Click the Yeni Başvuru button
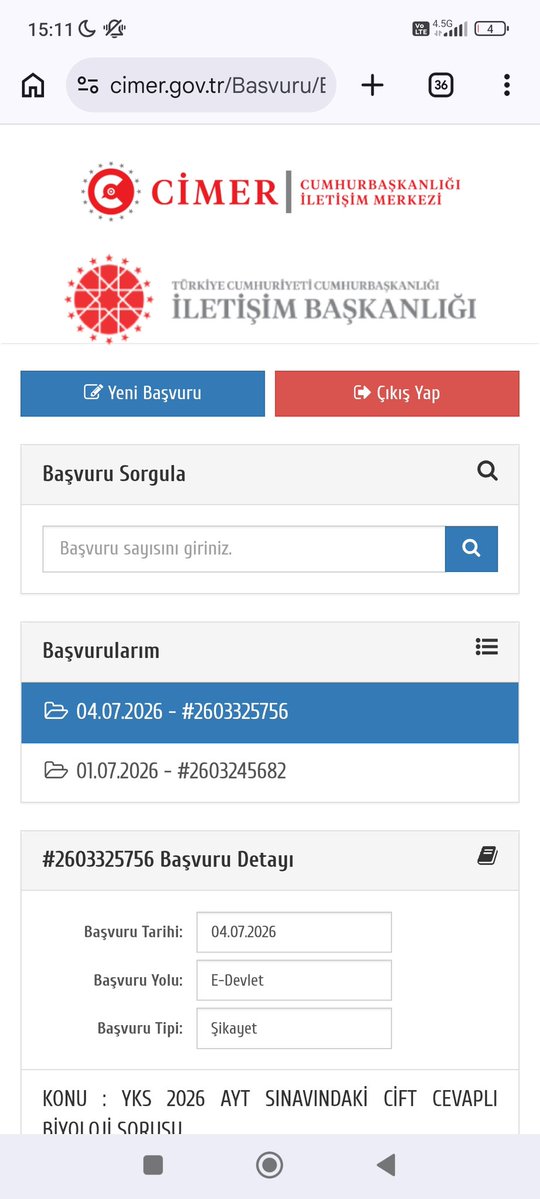This screenshot has width=540, height=1199. (142, 393)
